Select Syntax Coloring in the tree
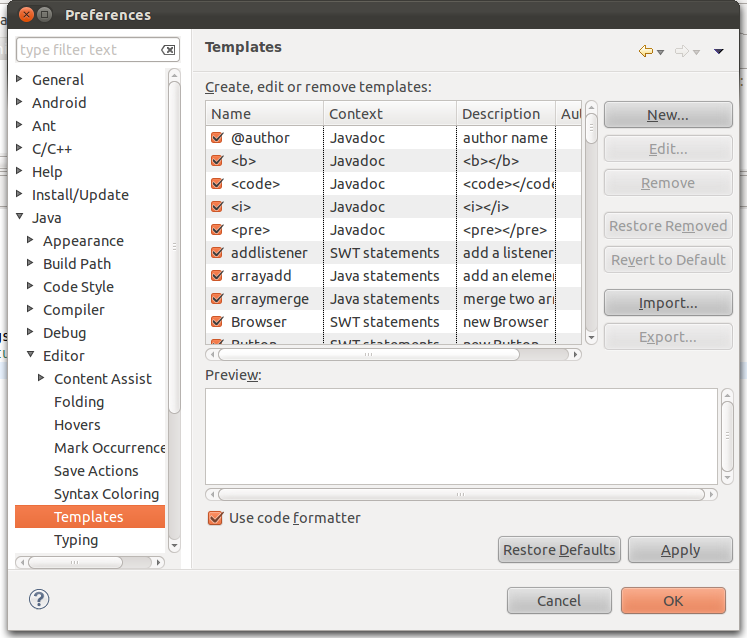The height and width of the screenshot is (638, 747). (106, 494)
